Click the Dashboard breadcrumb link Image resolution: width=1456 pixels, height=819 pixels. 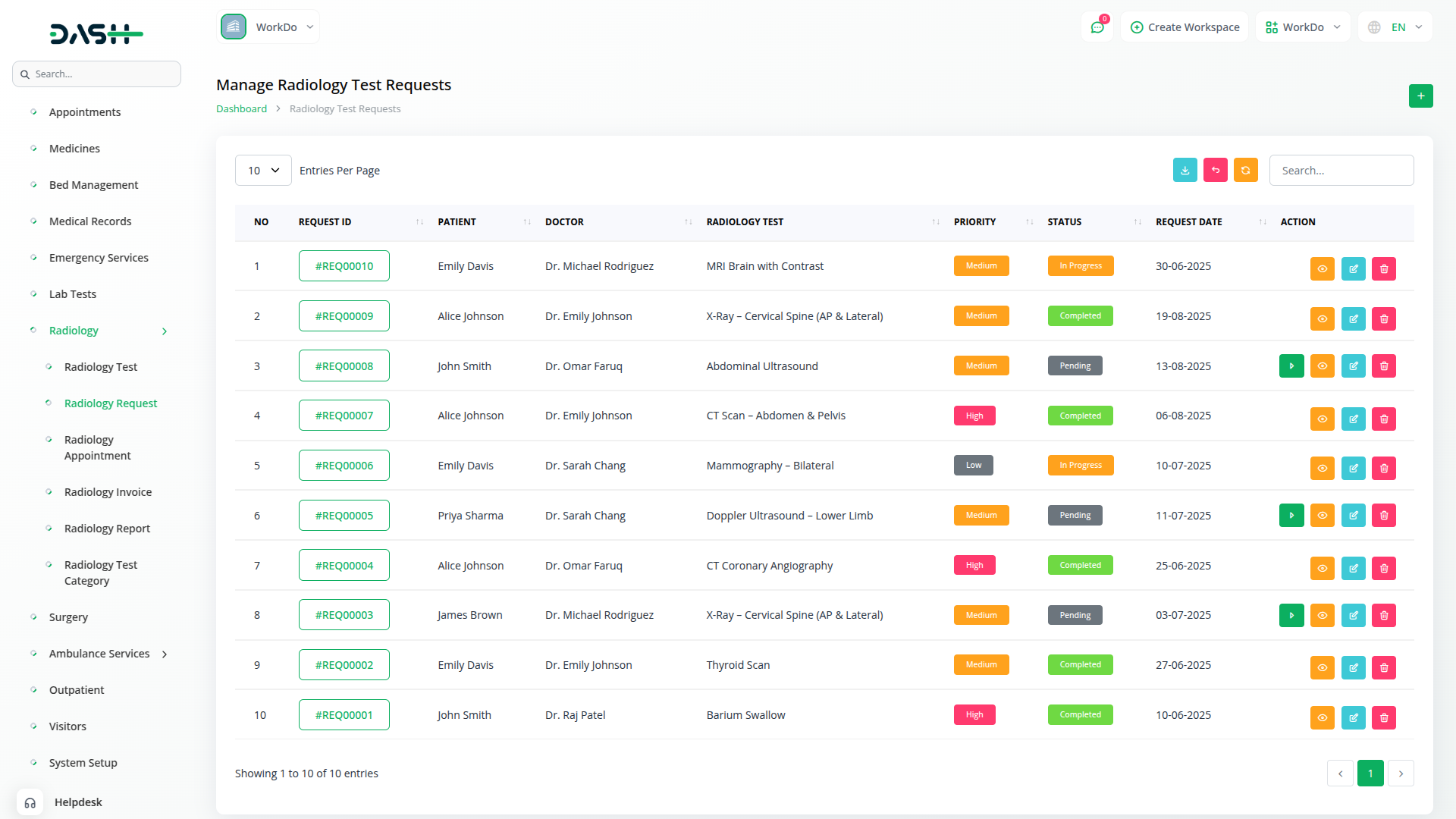point(241,109)
